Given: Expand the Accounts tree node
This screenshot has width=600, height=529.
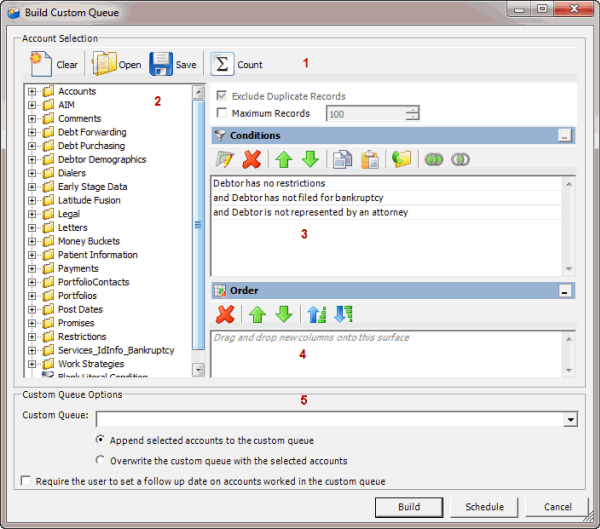Looking at the screenshot, I should [x=32, y=91].
